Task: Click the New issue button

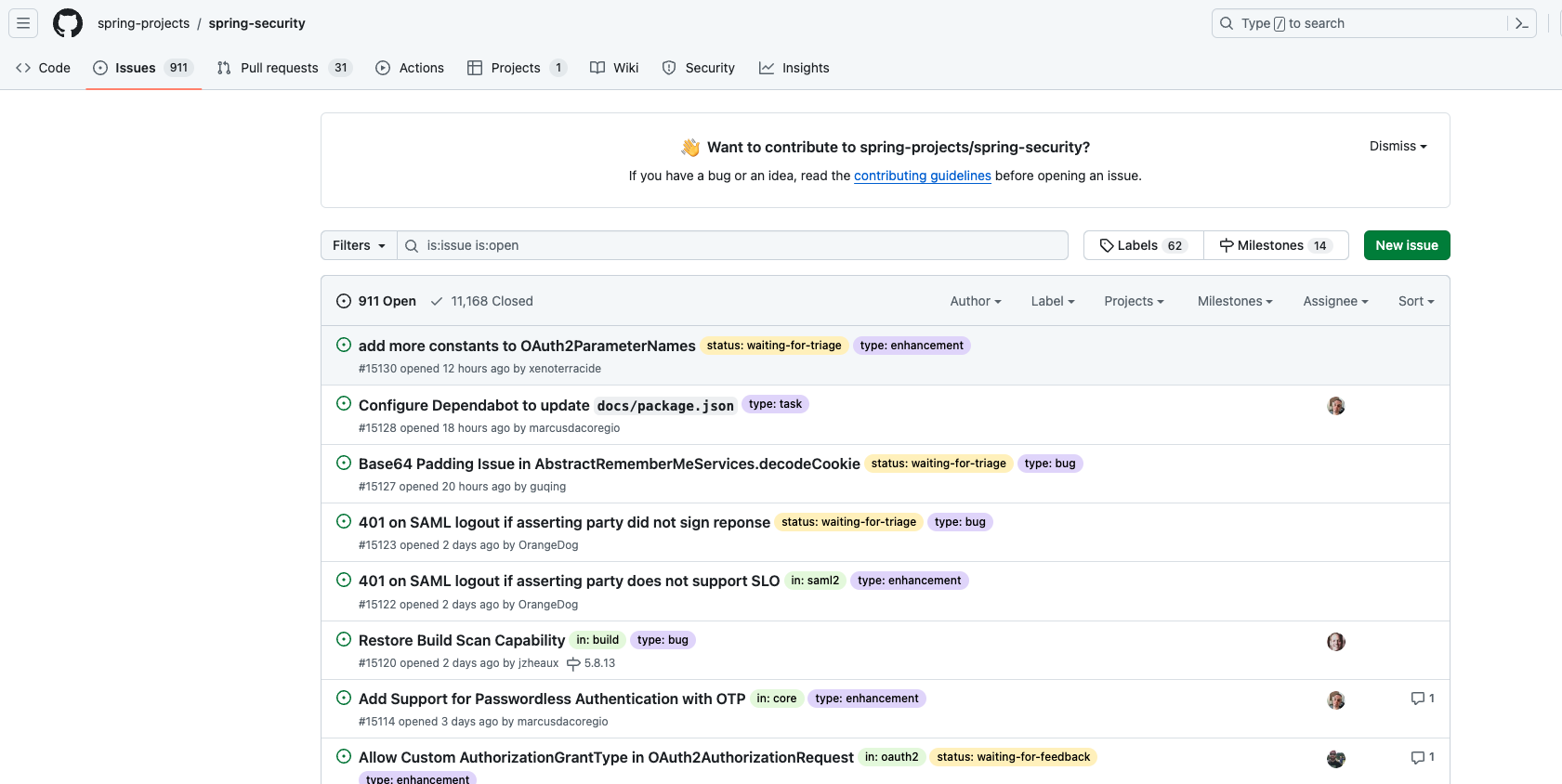Action: click(x=1407, y=245)
